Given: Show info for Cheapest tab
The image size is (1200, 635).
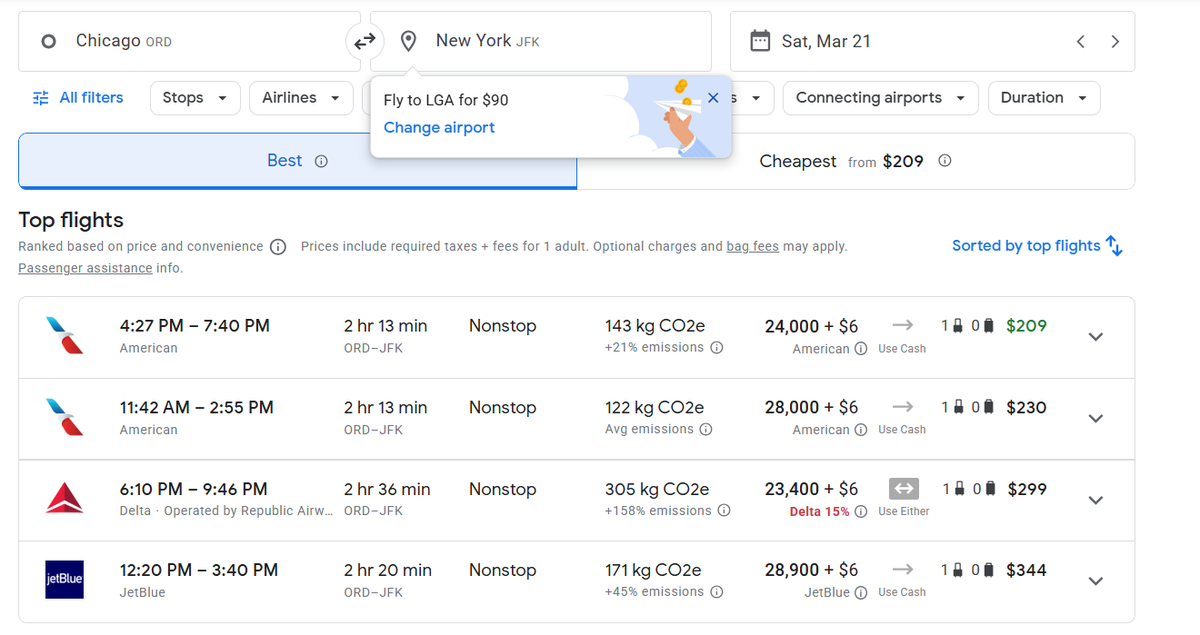Looking at the screenshot, I should [945, 161].
